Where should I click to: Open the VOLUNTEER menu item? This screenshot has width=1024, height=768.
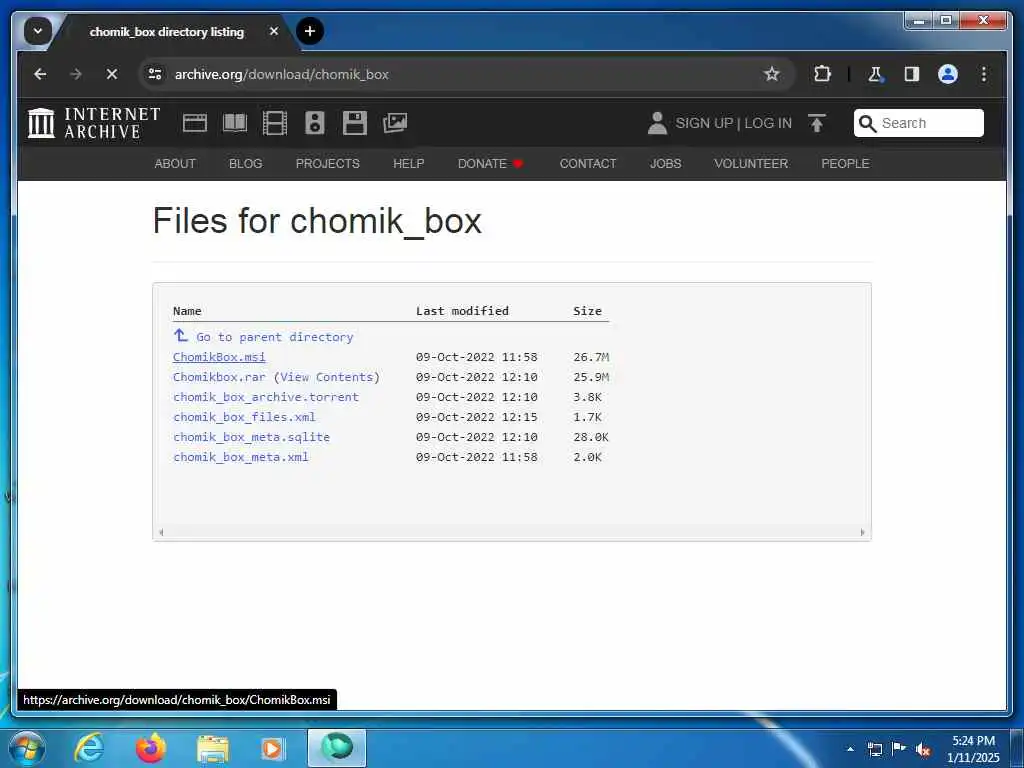tap(751, 164)
